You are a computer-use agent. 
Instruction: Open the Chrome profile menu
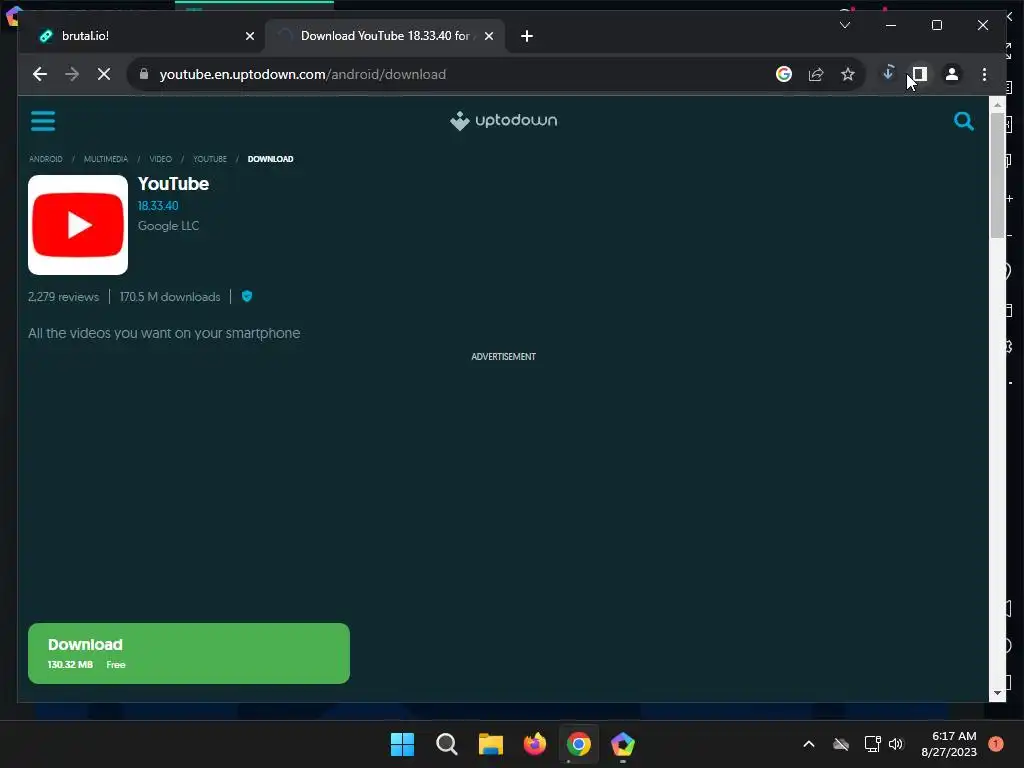point(952,74)
